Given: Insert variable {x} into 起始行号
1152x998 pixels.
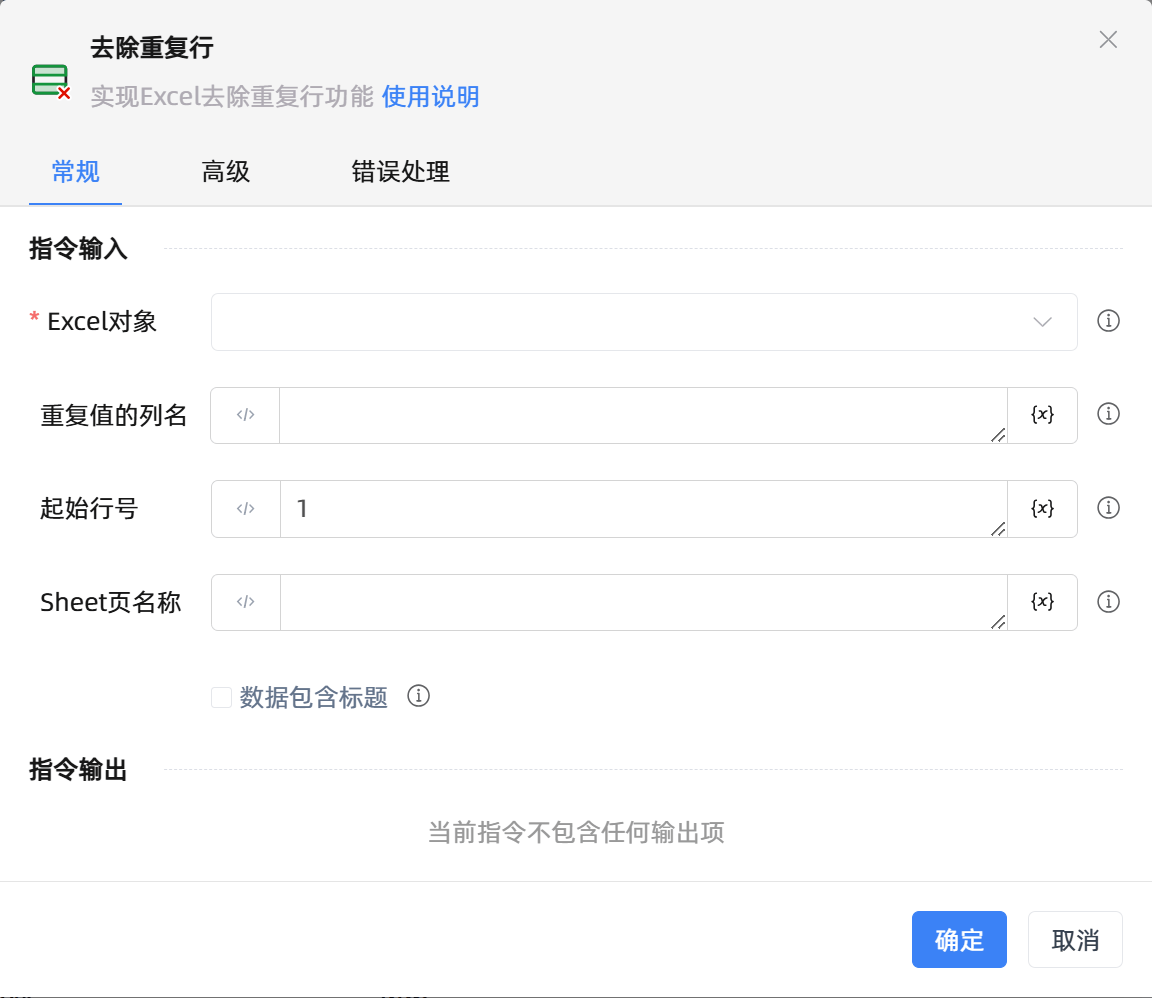Looking at the screenshot, I should [x=1042, y=509].
